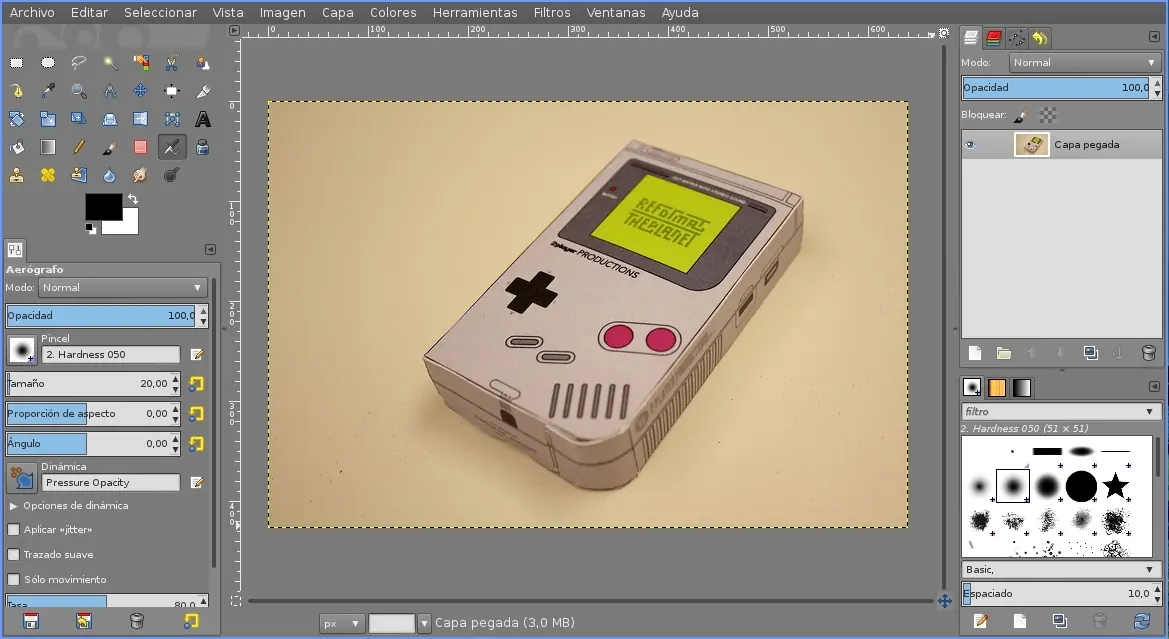
Task: Select the Bucket Fill tool
Action: pos(16,147)
